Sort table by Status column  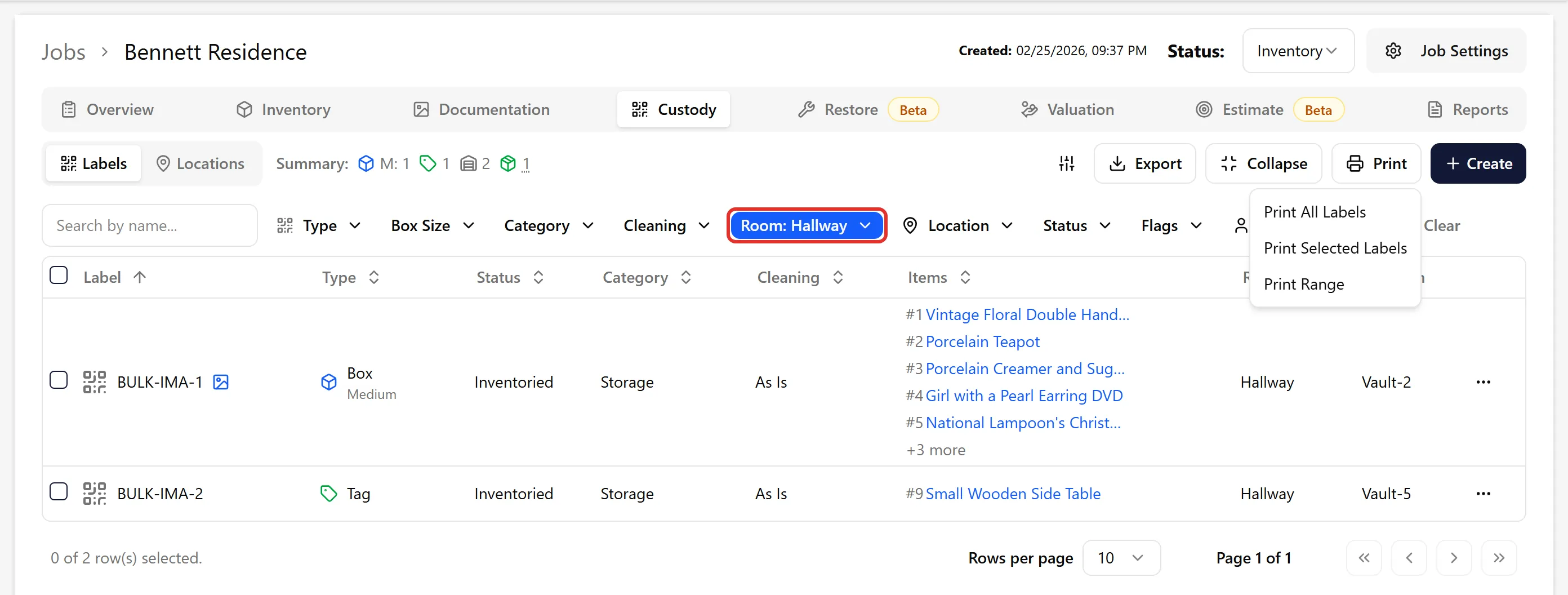click(x=510, y=277)
